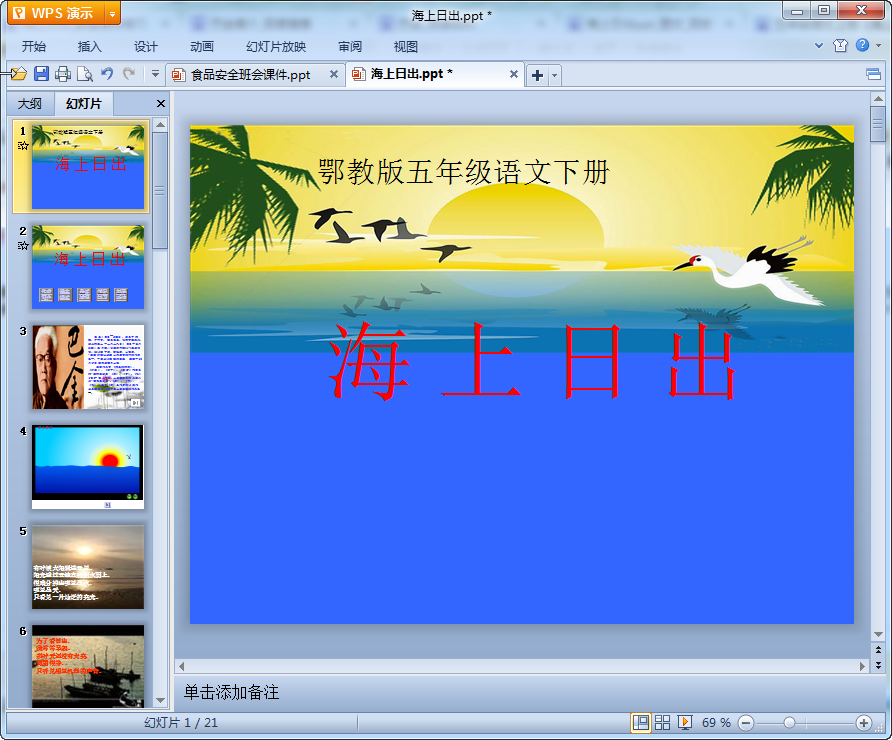
Task: Expand new document dropdown arrow
Action: 555,75
